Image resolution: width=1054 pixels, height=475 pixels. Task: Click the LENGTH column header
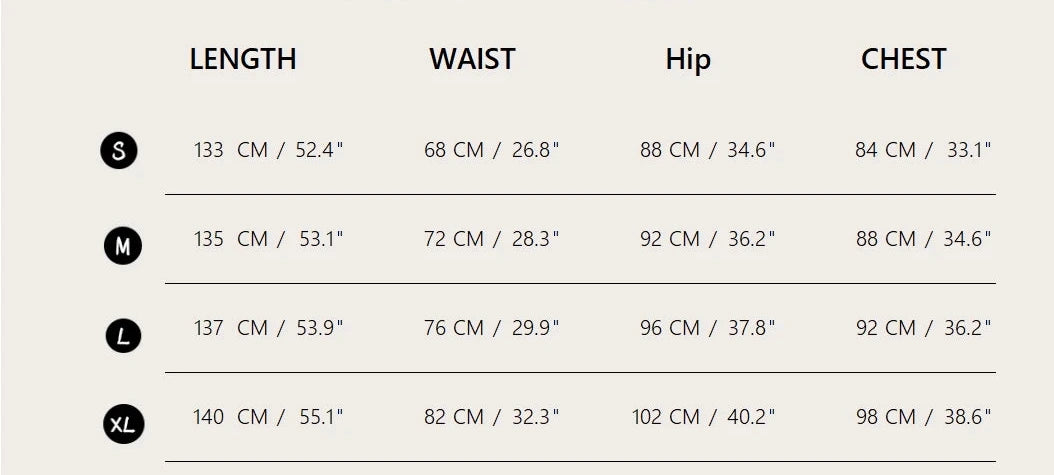pos(243,59)
